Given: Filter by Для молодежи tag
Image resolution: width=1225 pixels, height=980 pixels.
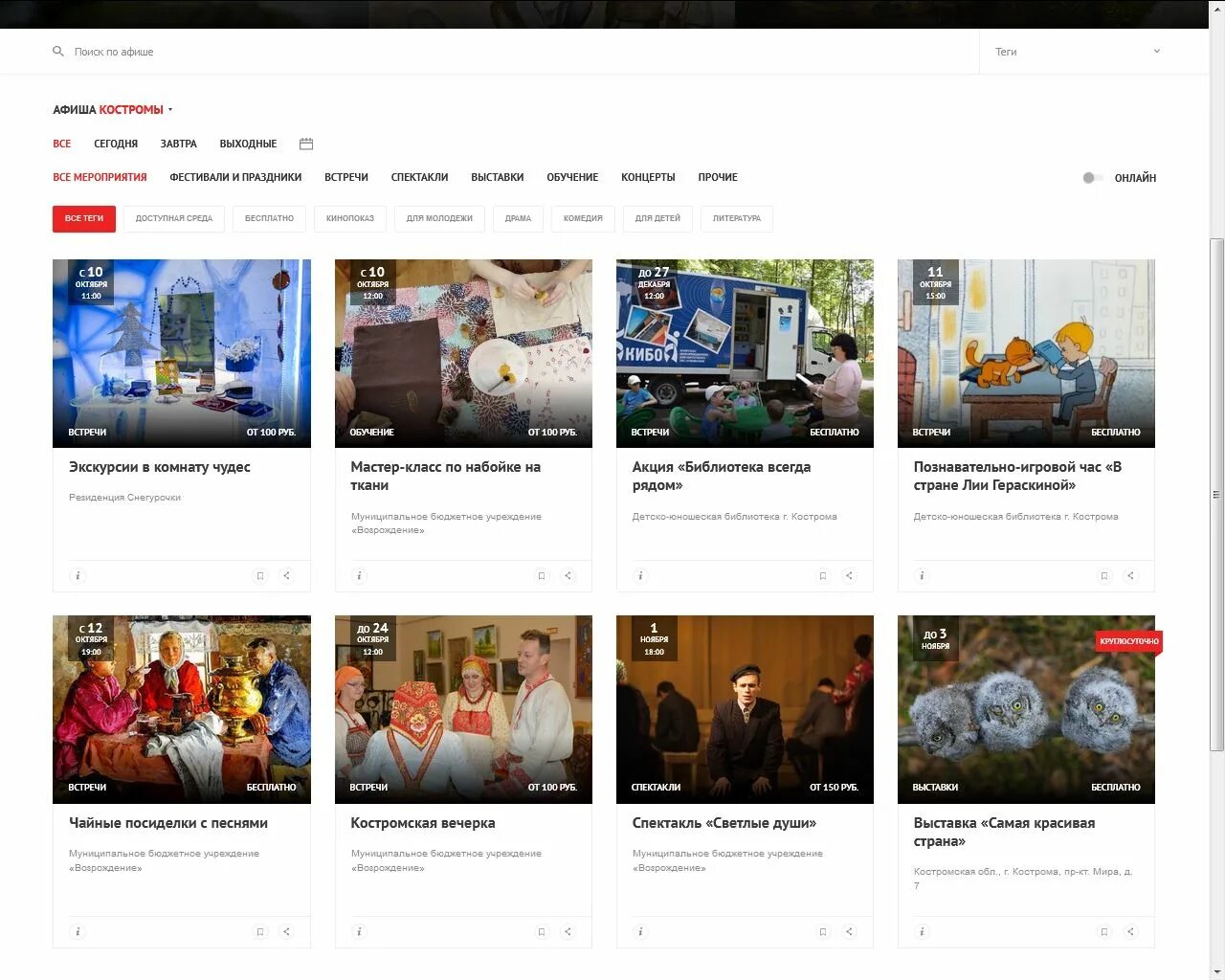Looking at the screenshot, I should (439, 218).
